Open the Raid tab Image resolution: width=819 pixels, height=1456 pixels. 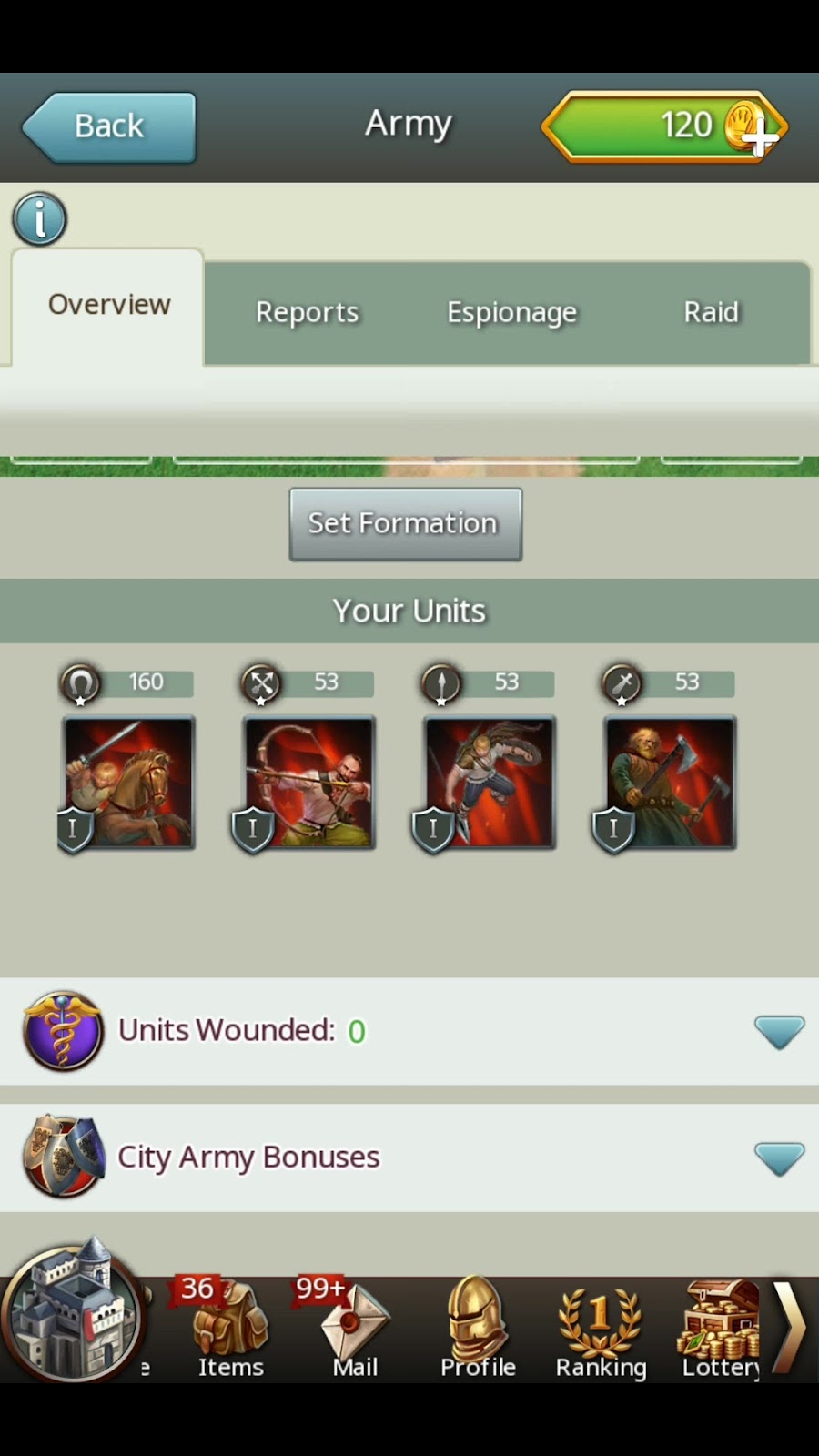click(x=711, y=312)
